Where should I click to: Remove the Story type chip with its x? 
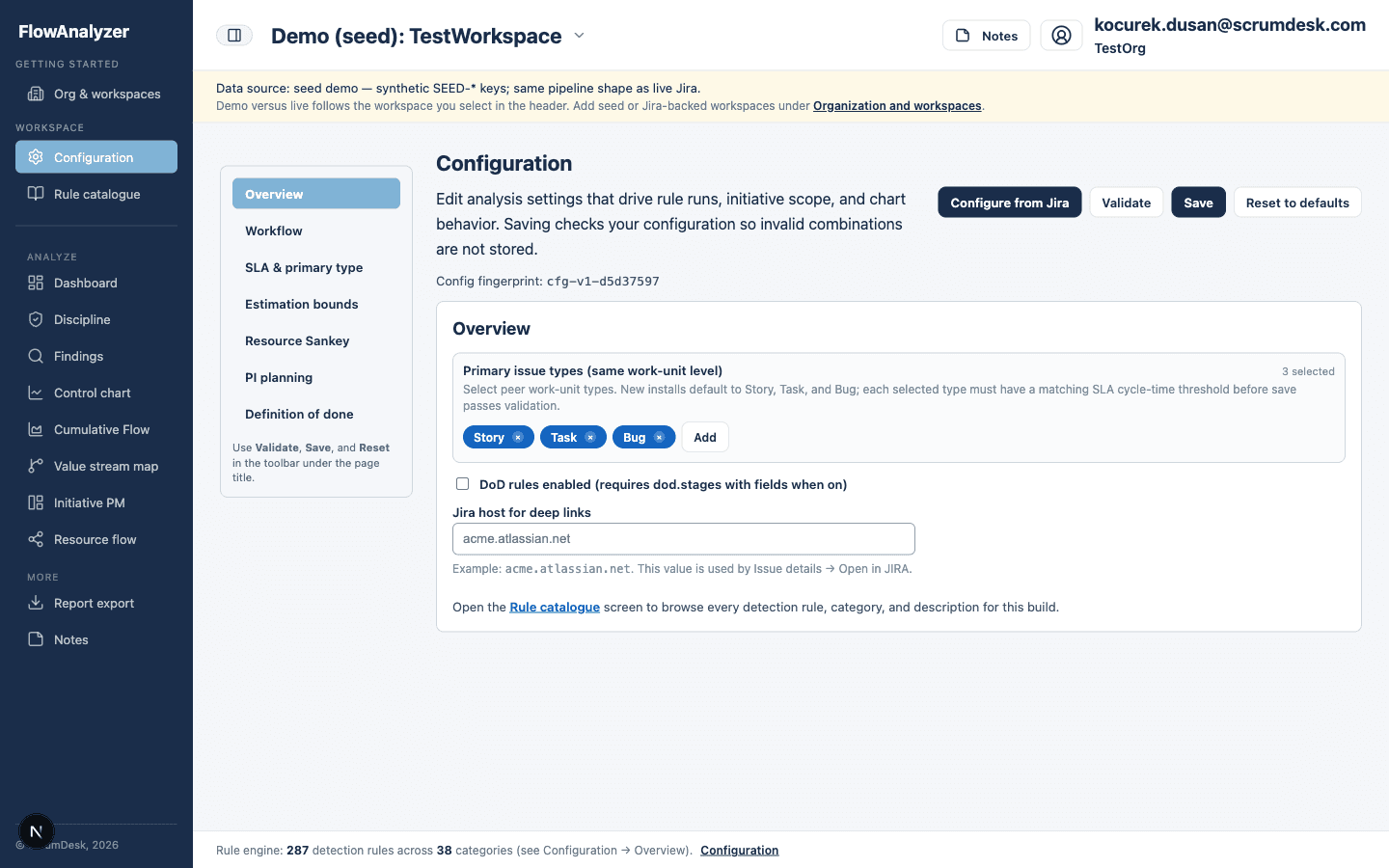tap(518, 438)
